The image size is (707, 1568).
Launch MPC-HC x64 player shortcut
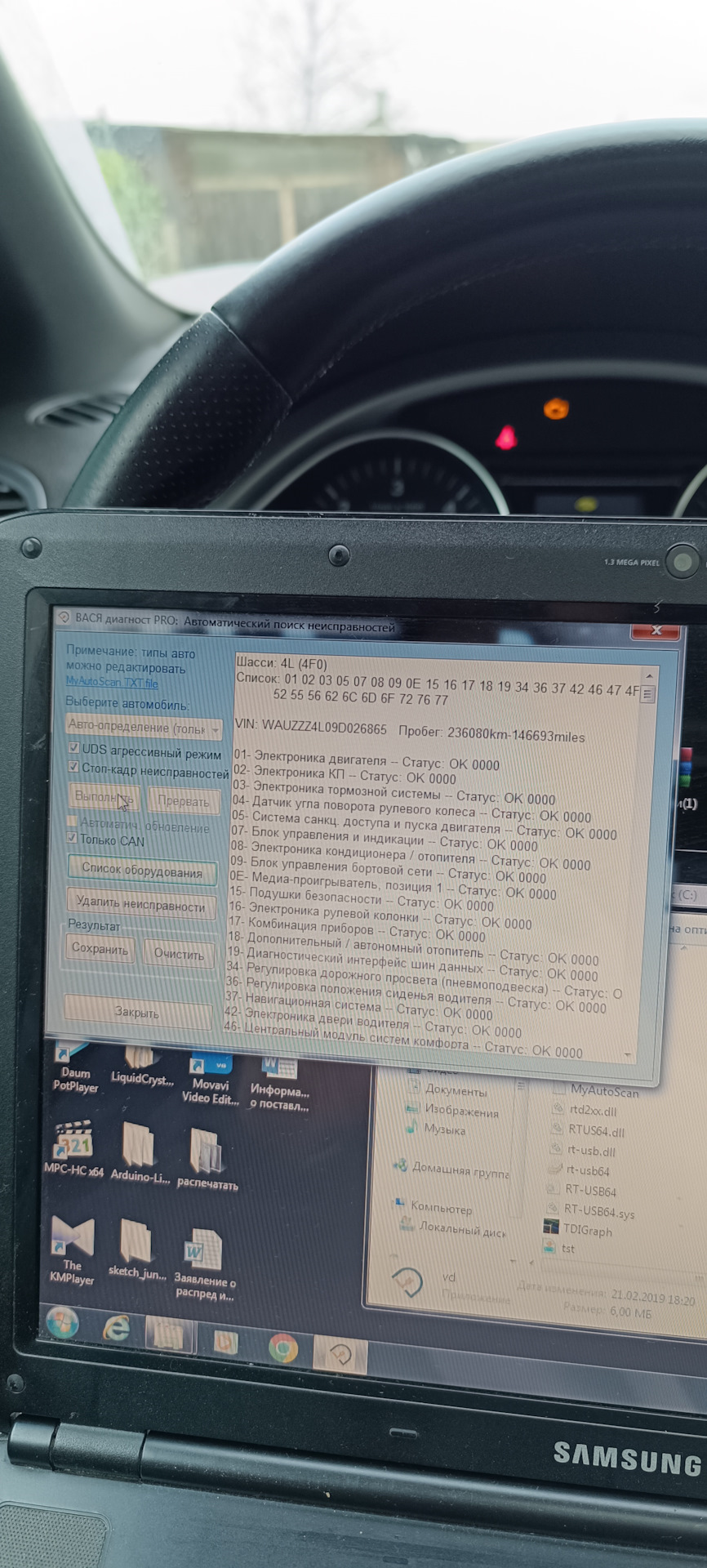(x=74, y=1148)
